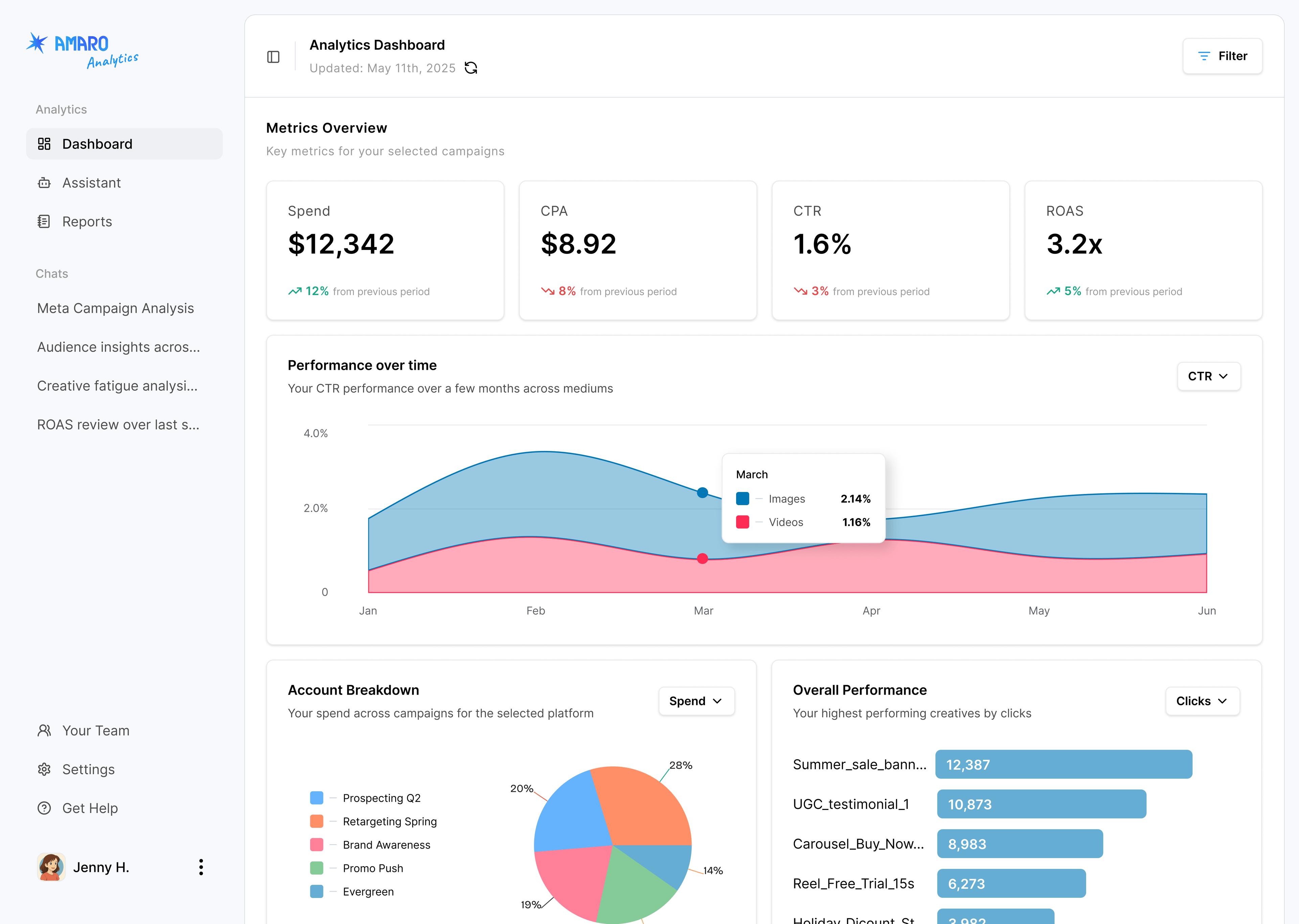Click the Your Team people icon
The height and width of the screenshot is (924, 1299).
44,730
